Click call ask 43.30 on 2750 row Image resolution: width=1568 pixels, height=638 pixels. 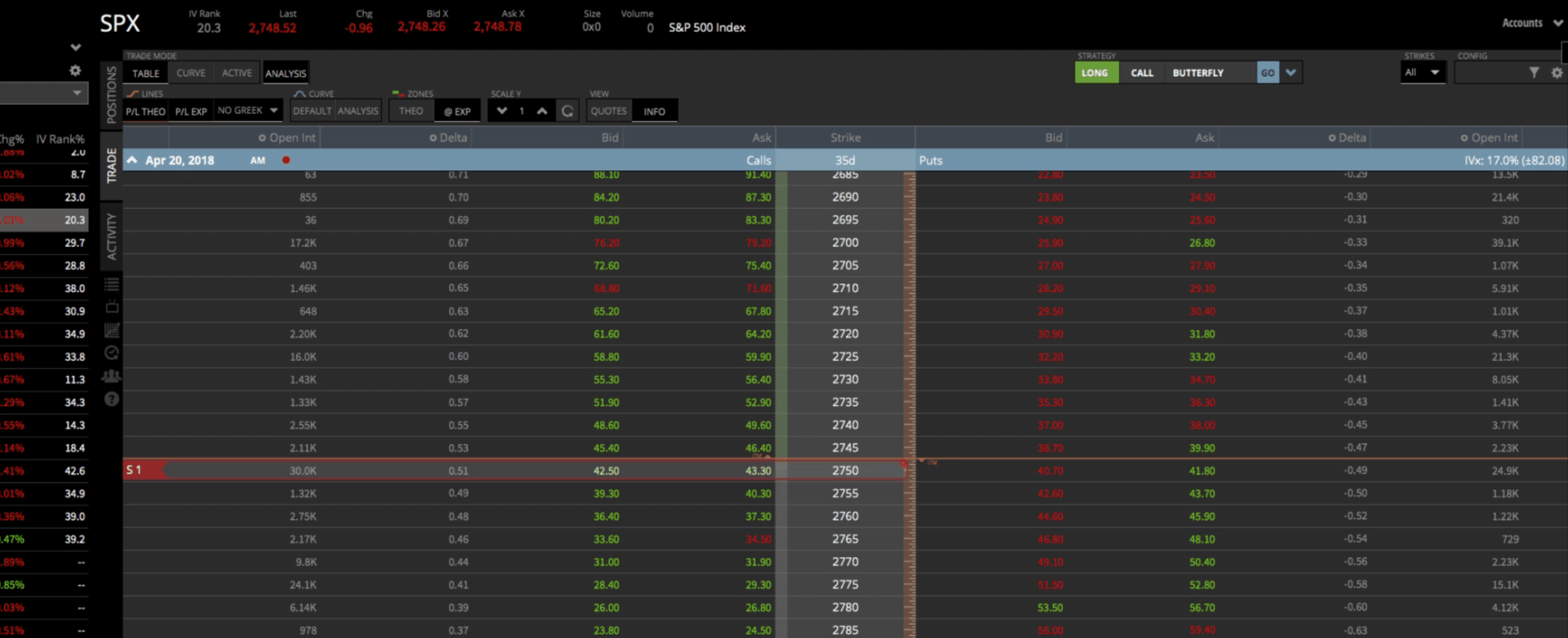758,471
